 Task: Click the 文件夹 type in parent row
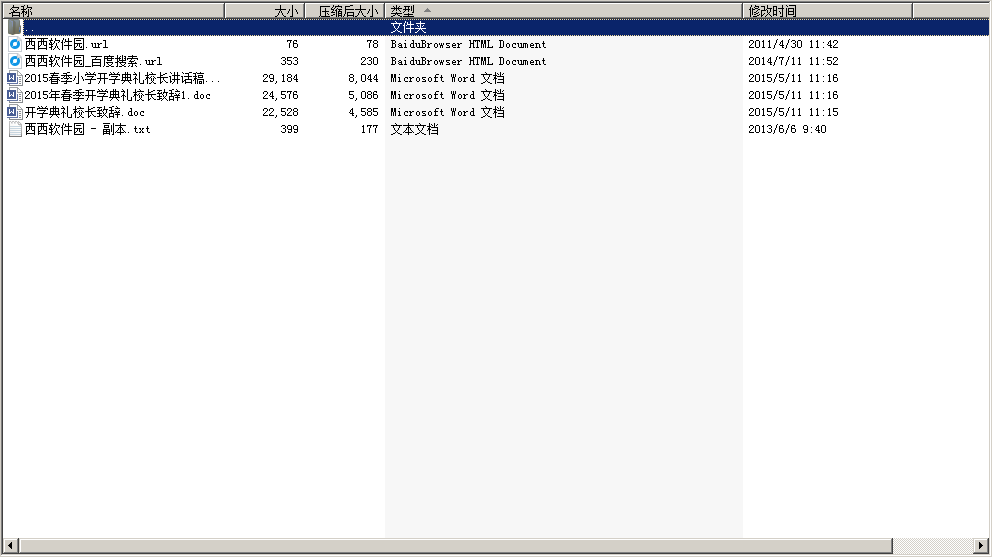[x=408, y=27]
